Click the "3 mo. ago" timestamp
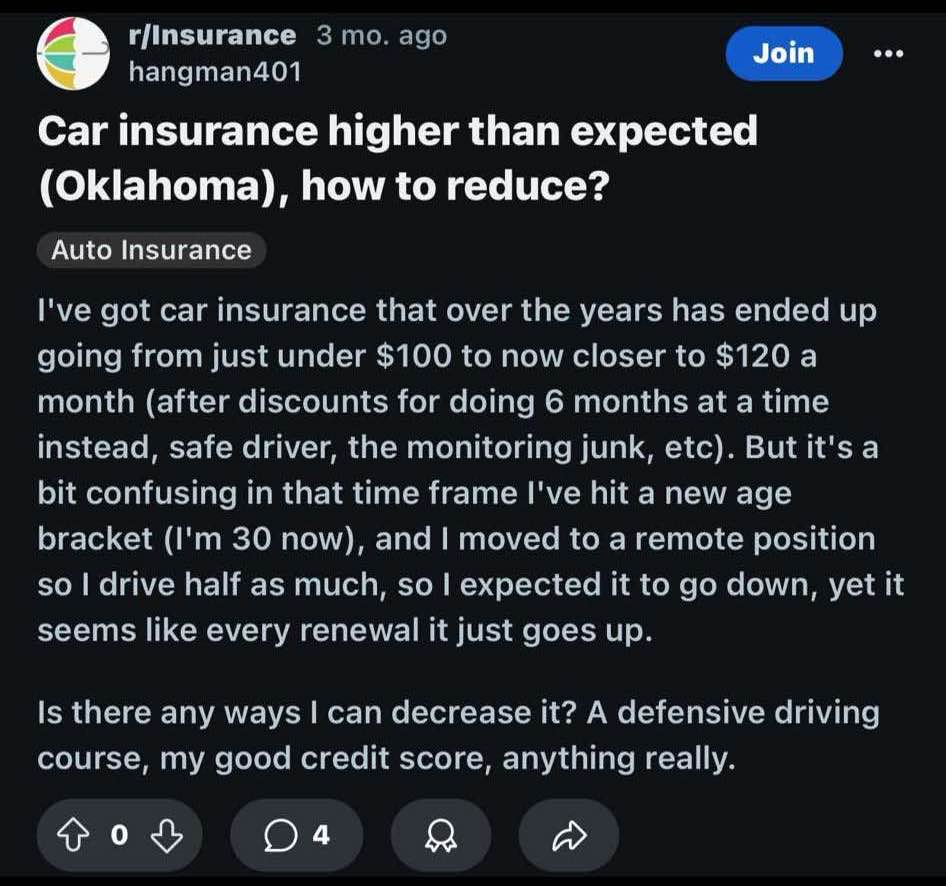This screenshot has width=946, height=886. pos(380,34)
